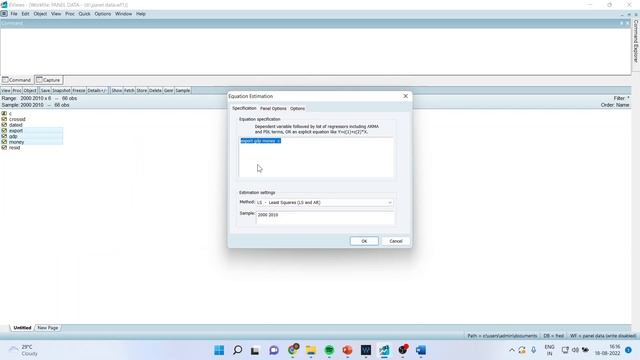Open taskbar Search
Screen dimensions: 640x360
coord(237,350)
